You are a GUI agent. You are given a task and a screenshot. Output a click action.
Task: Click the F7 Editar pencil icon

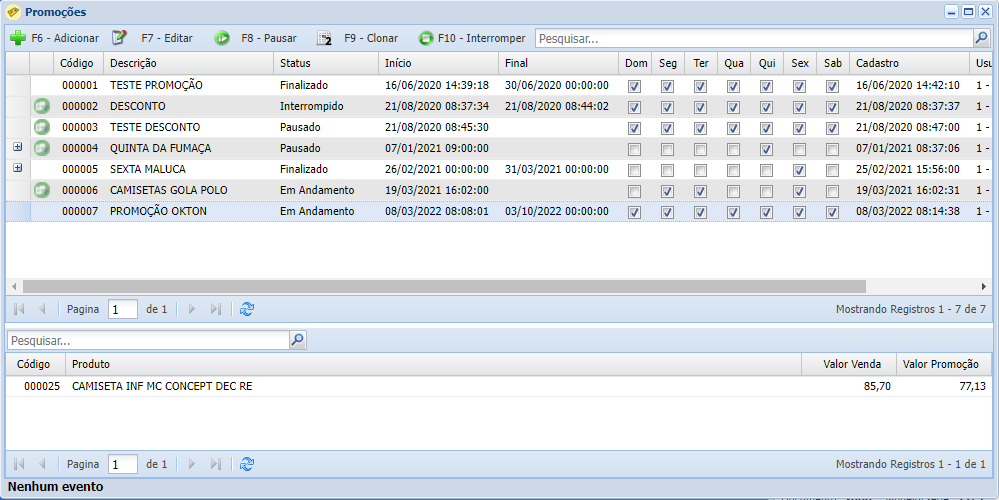120,38
